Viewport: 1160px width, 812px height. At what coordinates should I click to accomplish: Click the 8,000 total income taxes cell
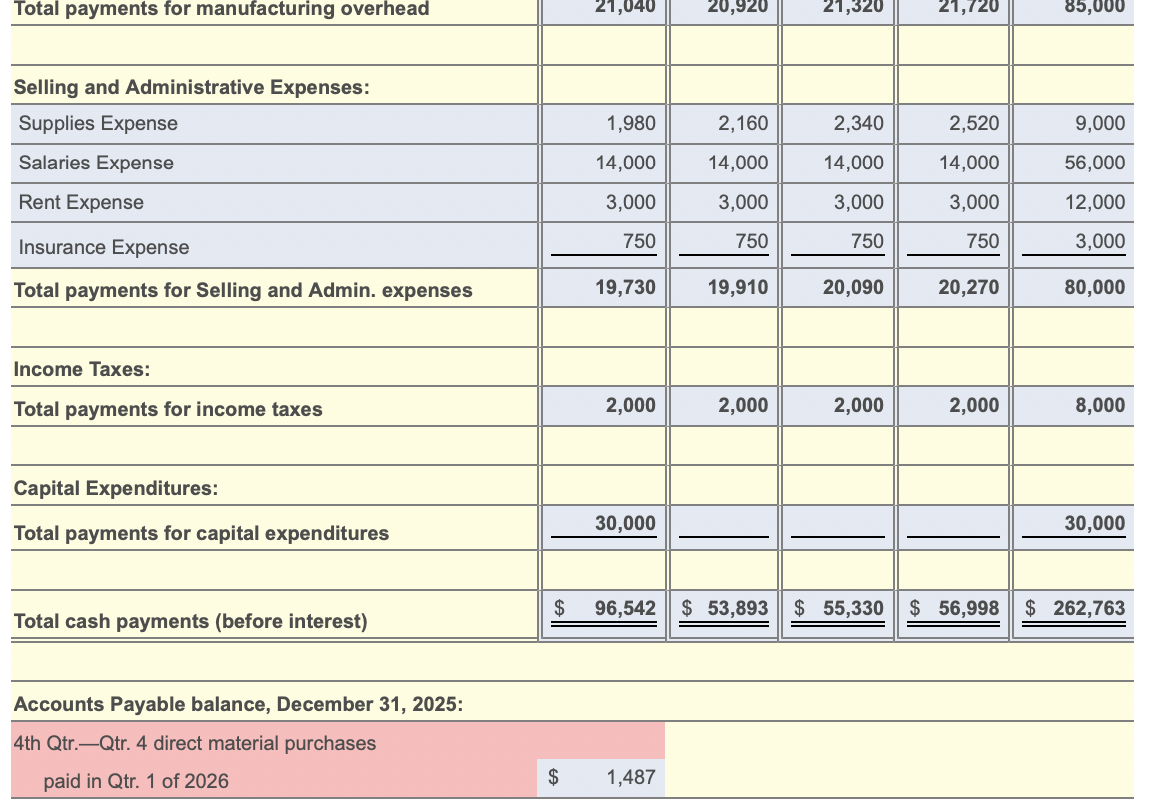pos(1098,405)
